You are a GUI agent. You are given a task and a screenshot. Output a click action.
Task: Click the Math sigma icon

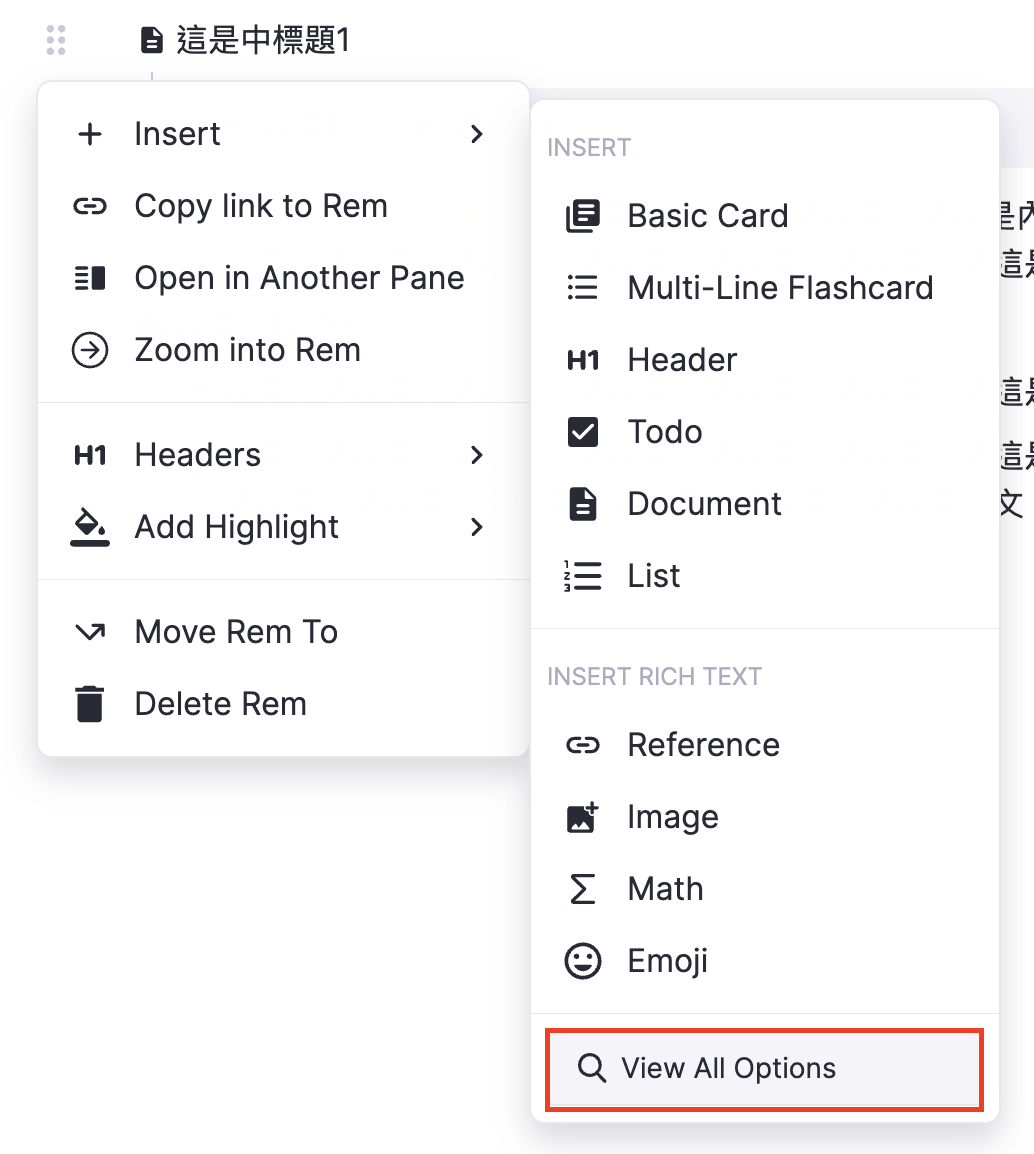[x=583, y=889]
